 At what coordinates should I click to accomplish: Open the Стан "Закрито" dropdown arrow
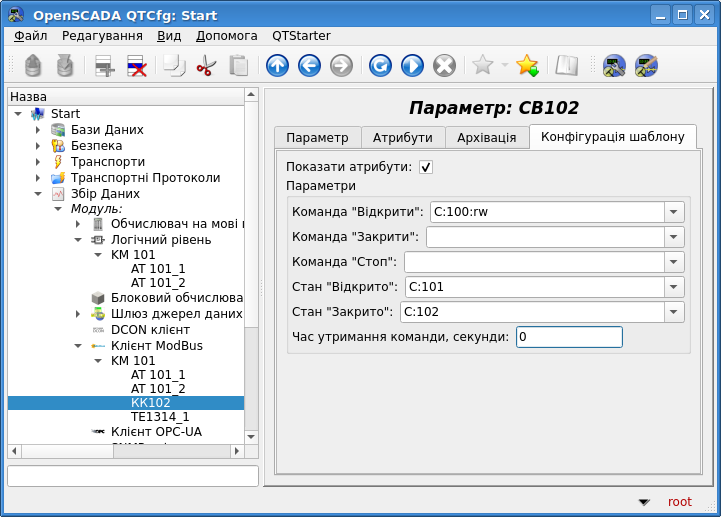tap(674, 312)
